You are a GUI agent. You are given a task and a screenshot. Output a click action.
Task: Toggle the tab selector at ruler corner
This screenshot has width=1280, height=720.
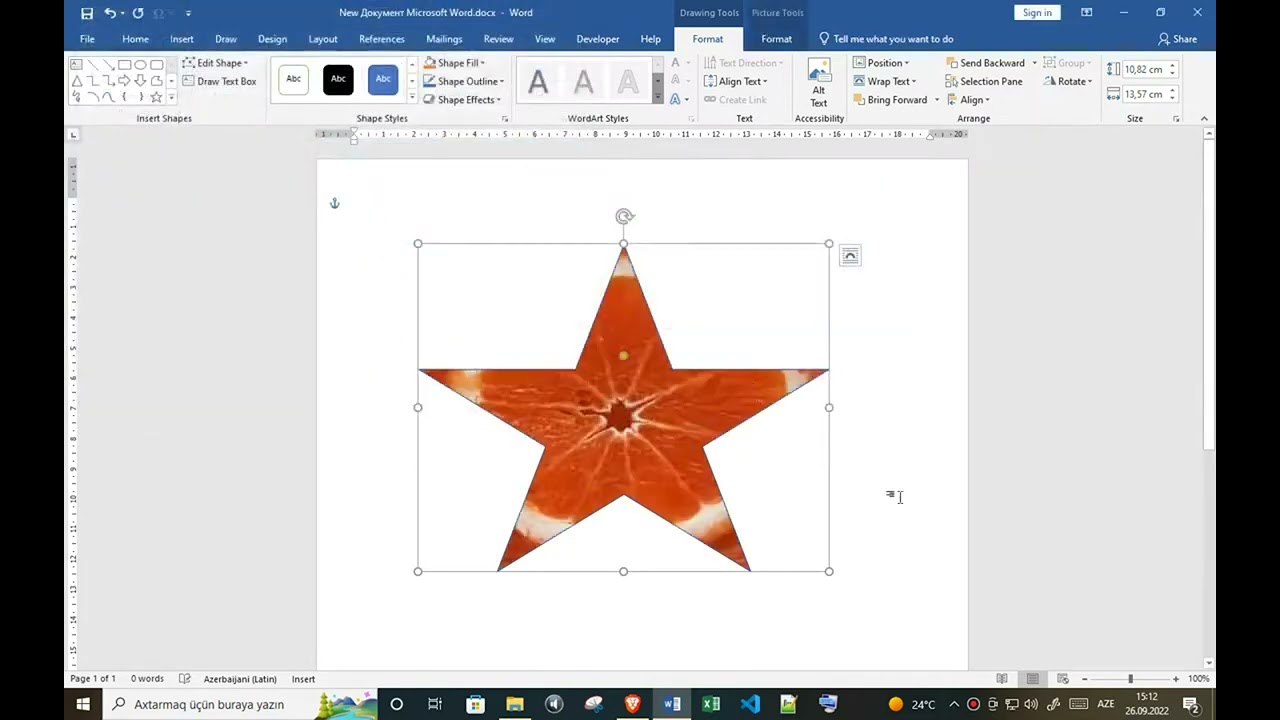coord(74,134)
